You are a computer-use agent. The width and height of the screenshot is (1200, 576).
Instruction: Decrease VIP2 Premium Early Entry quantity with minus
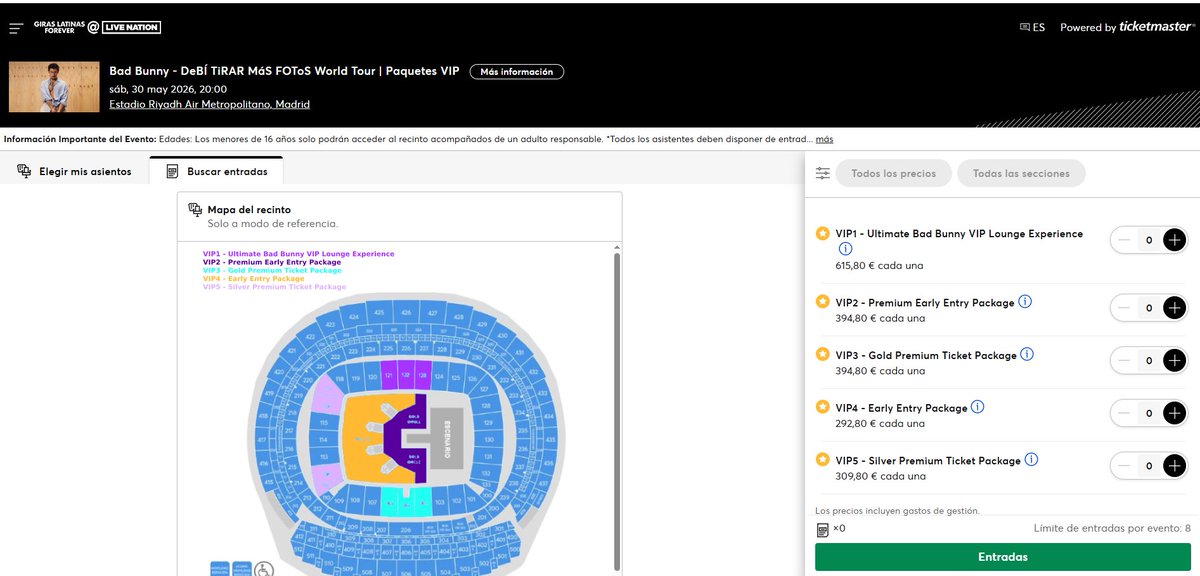[1125, 308]
